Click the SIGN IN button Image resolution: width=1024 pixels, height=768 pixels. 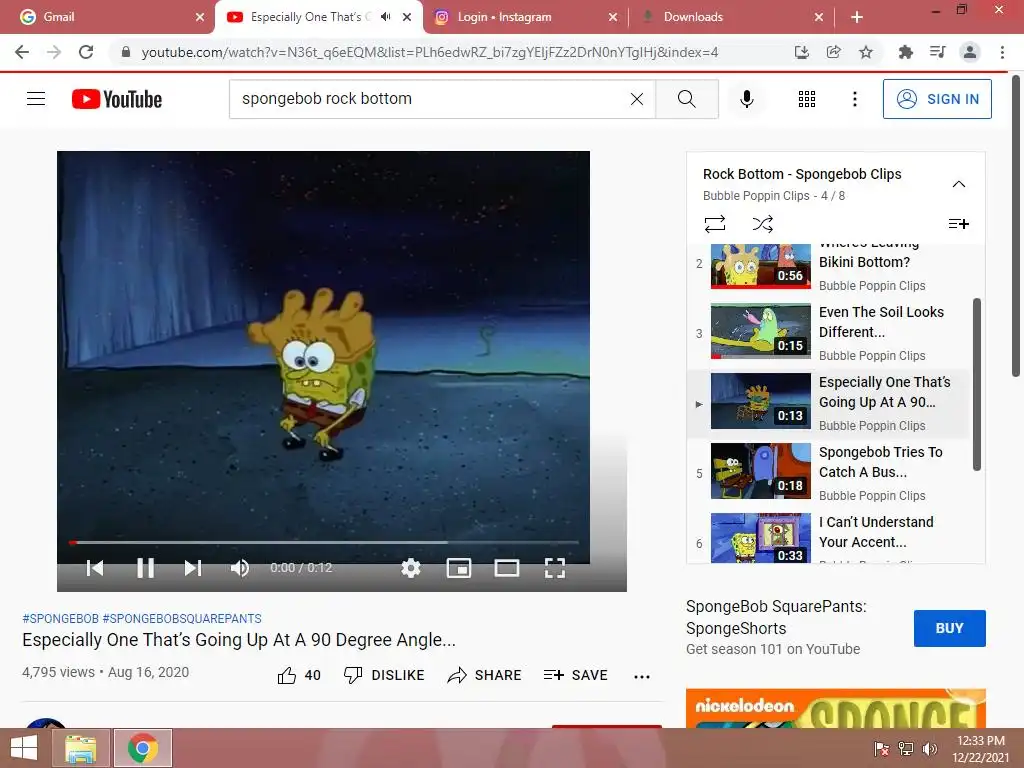936,99
